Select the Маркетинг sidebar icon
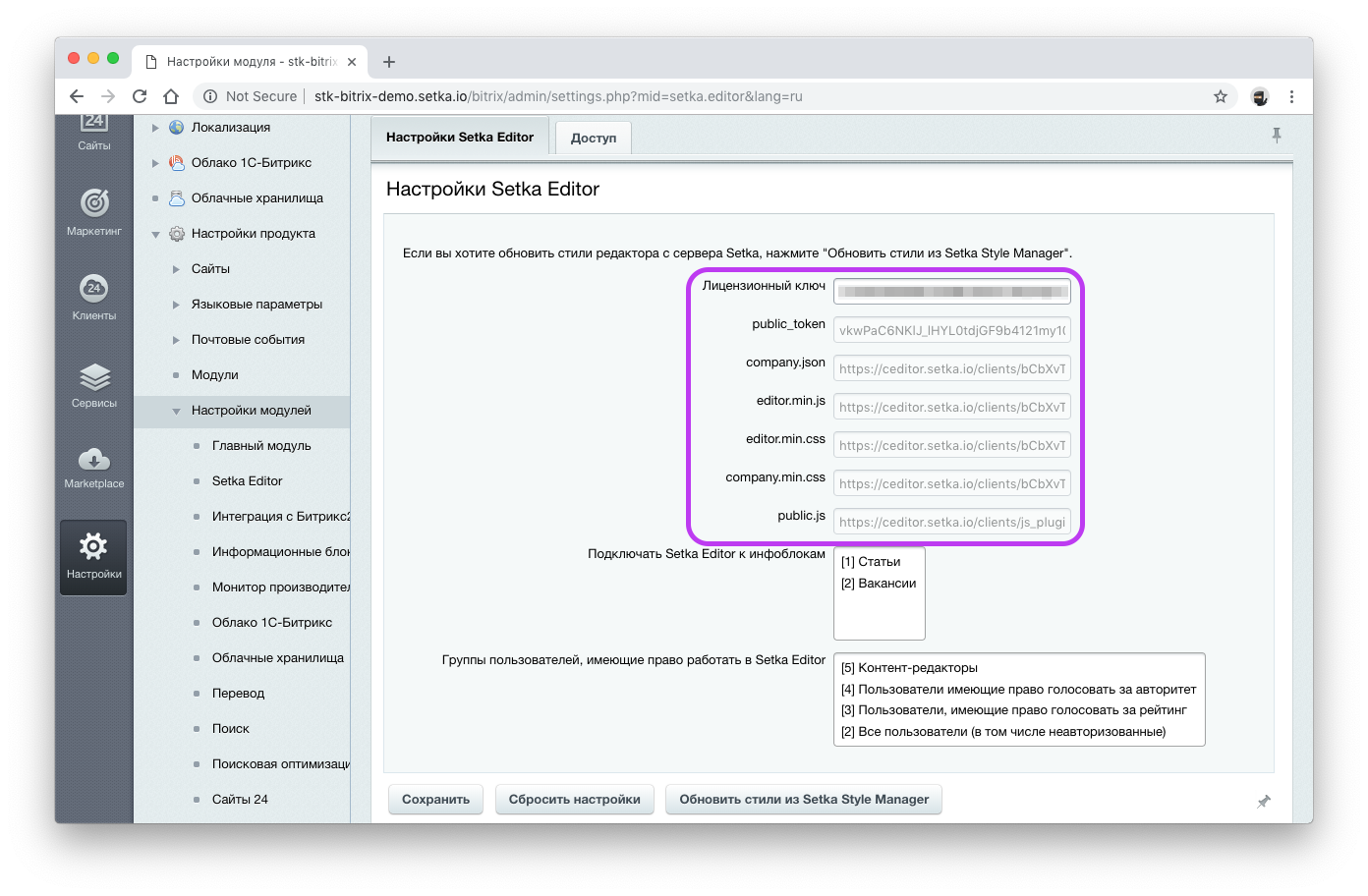Viewport: 1368px width, 896px height. (93, 211)
